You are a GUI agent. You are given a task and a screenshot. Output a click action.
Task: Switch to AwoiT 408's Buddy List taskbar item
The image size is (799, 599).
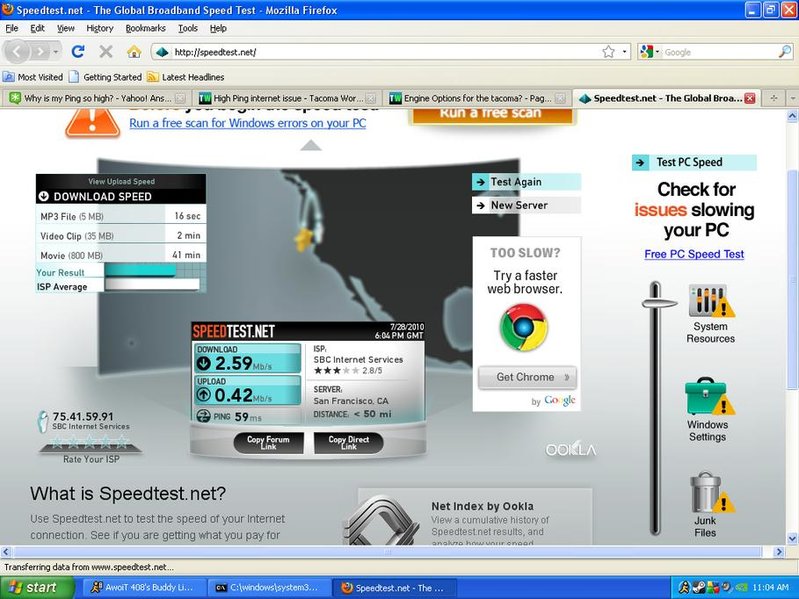click(x=143, y=587)
